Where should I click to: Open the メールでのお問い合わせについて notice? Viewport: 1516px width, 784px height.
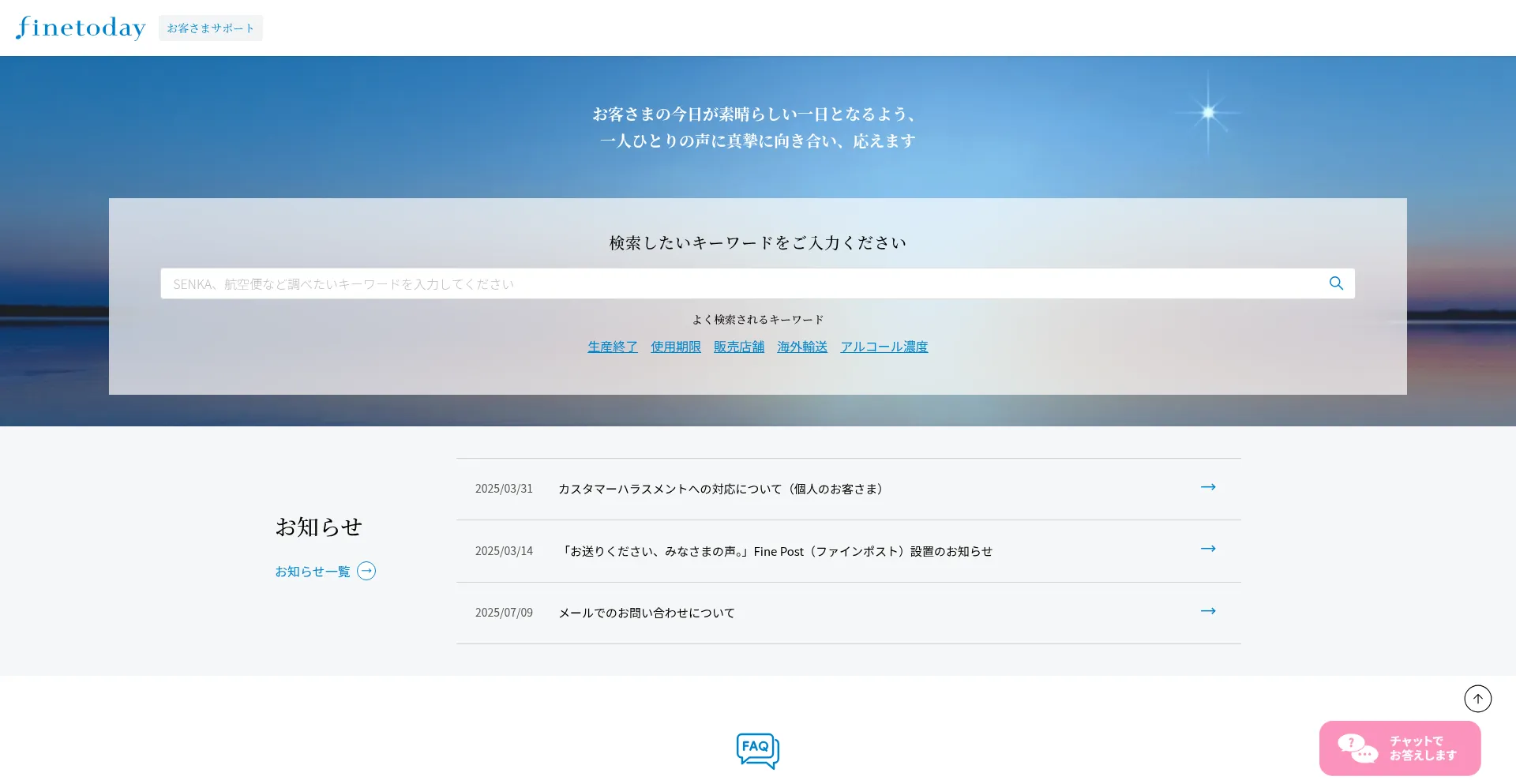pyautogui.click(x=647, y=613)
